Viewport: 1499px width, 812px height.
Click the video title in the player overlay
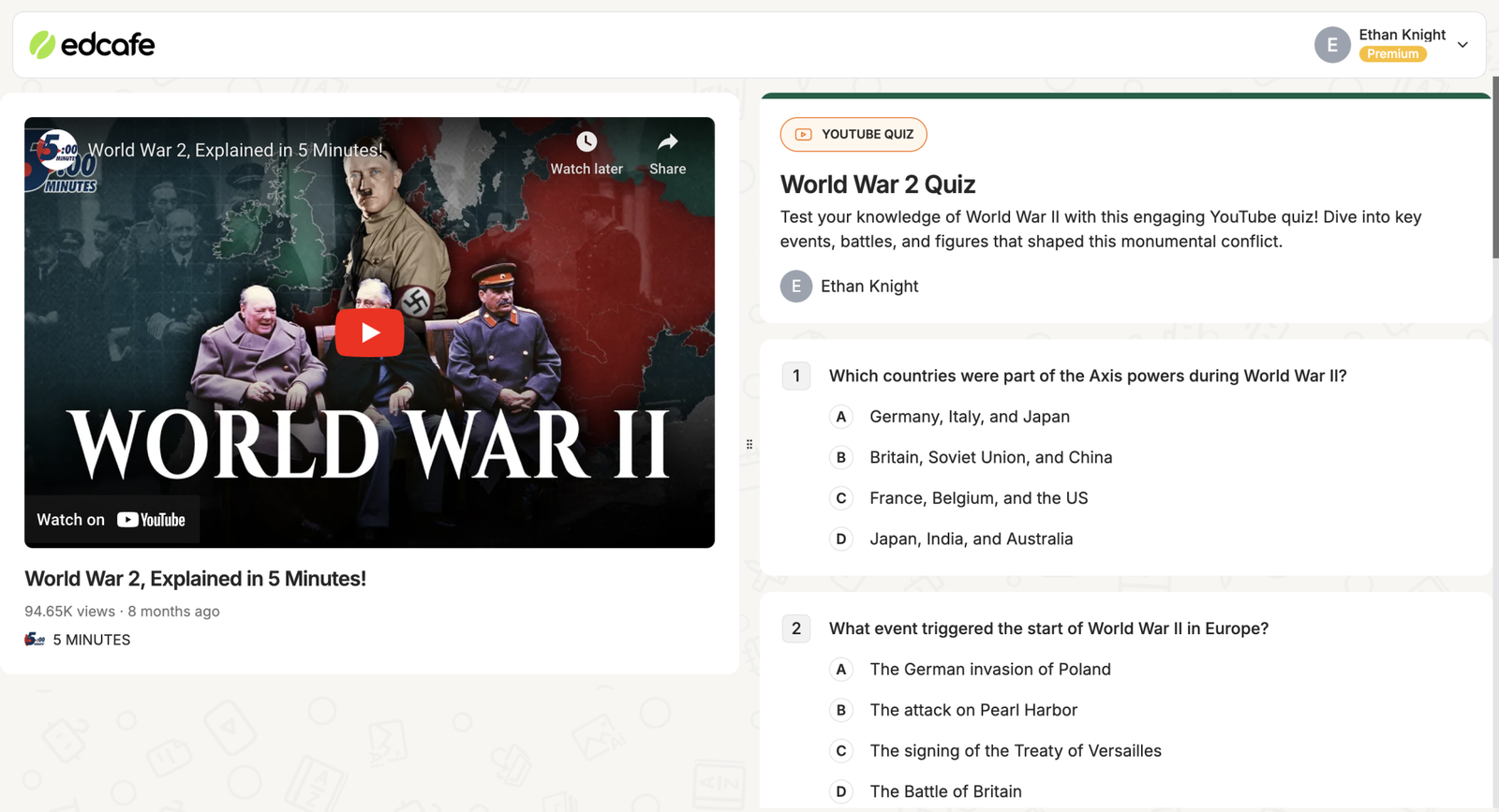235,150
